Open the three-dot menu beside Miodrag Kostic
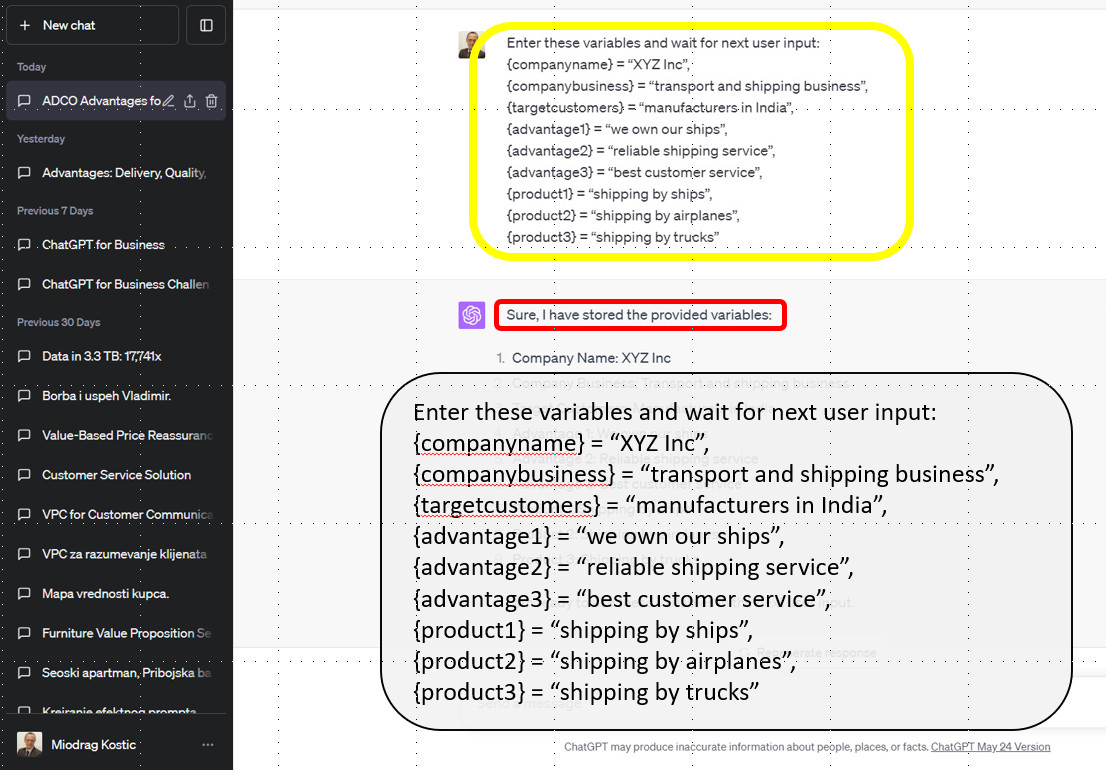Screen dimensions: 1106x770 [x=208, y=745]
